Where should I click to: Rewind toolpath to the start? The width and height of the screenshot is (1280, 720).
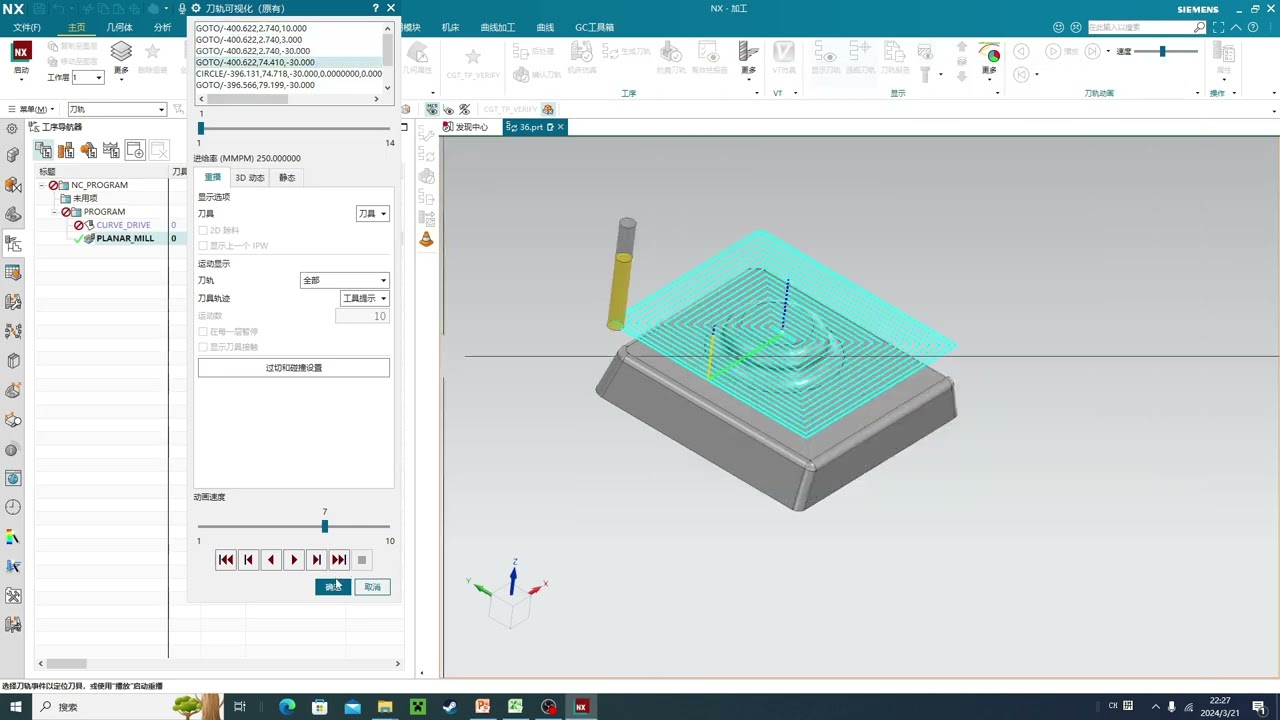click(x=226, y=560)
